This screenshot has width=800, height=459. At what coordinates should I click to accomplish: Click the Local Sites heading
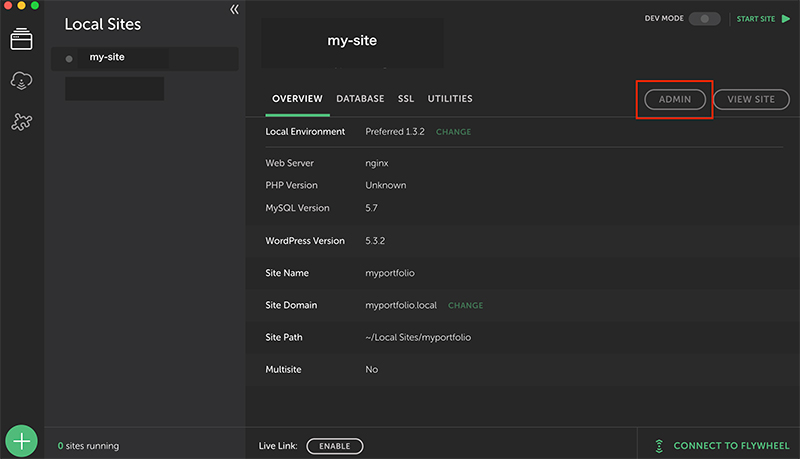(103, 24)
